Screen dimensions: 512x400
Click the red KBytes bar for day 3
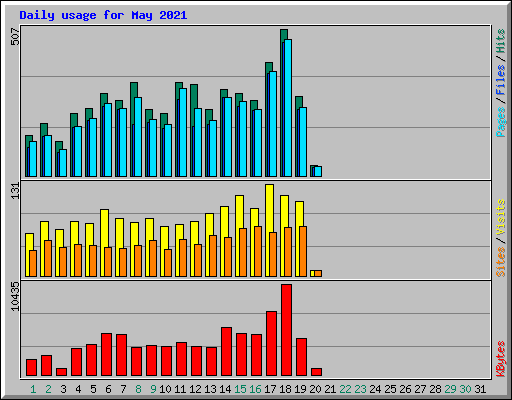(x=61, y=372)
